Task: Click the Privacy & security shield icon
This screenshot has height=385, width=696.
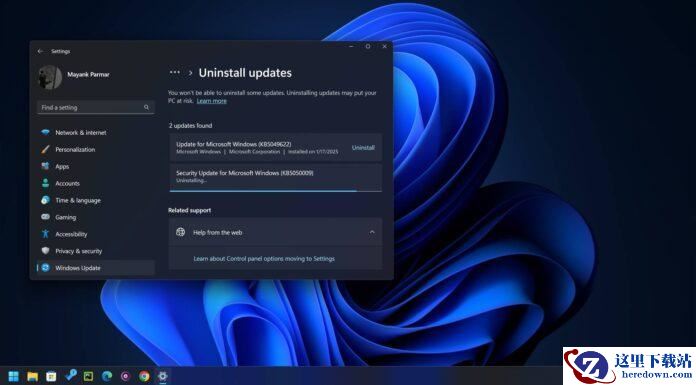Action: (45, 250)
